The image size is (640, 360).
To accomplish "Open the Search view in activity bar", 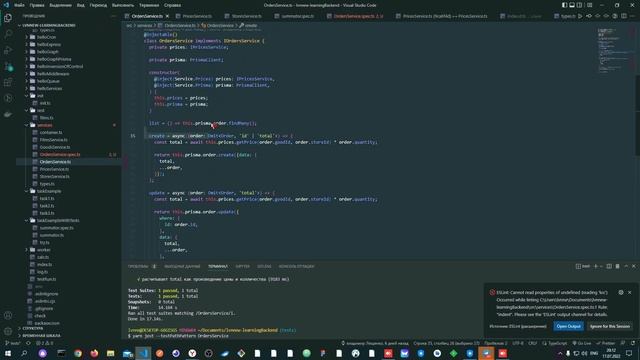I will pos(8,34).
